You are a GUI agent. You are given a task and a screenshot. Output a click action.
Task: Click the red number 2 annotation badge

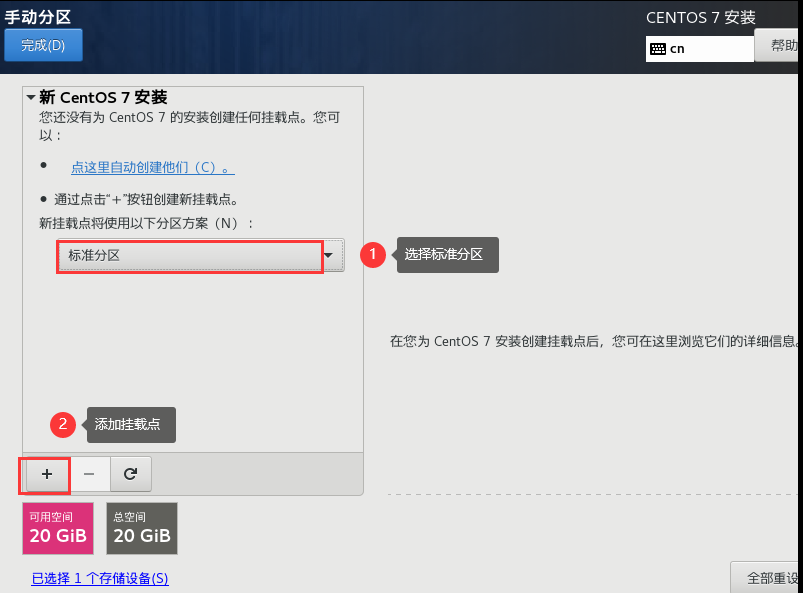[x=63, y=424]
